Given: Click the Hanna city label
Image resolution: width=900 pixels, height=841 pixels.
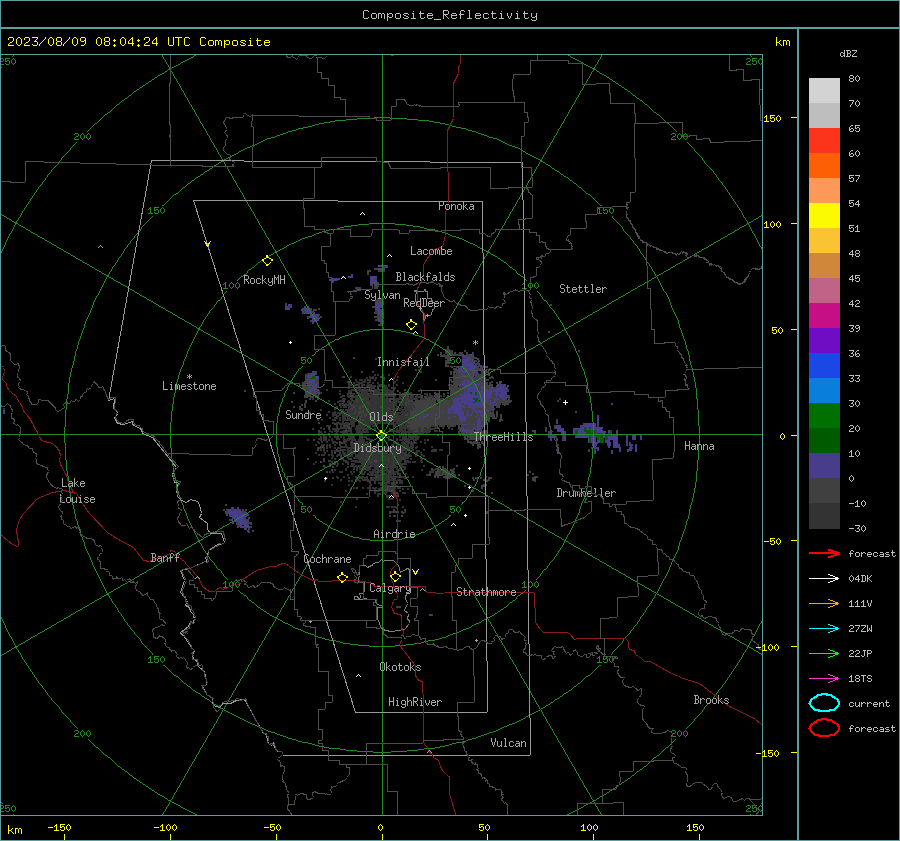Looking at the screenshot, I should (x=699, y=446).
